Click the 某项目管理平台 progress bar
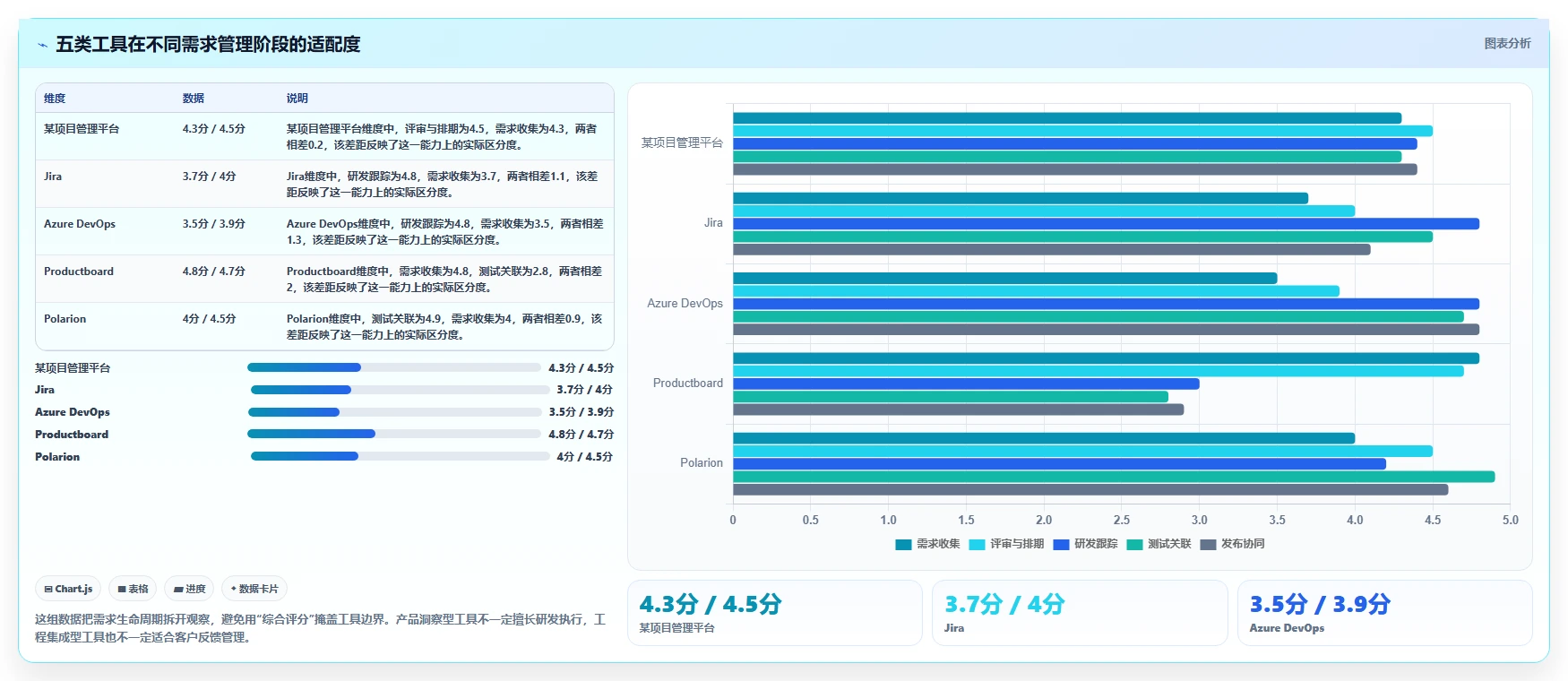1568x681 pixels. [394, 367]
